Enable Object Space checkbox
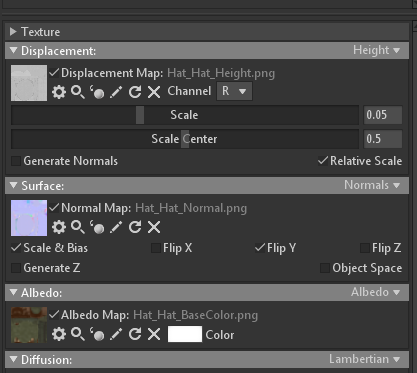 325,268
